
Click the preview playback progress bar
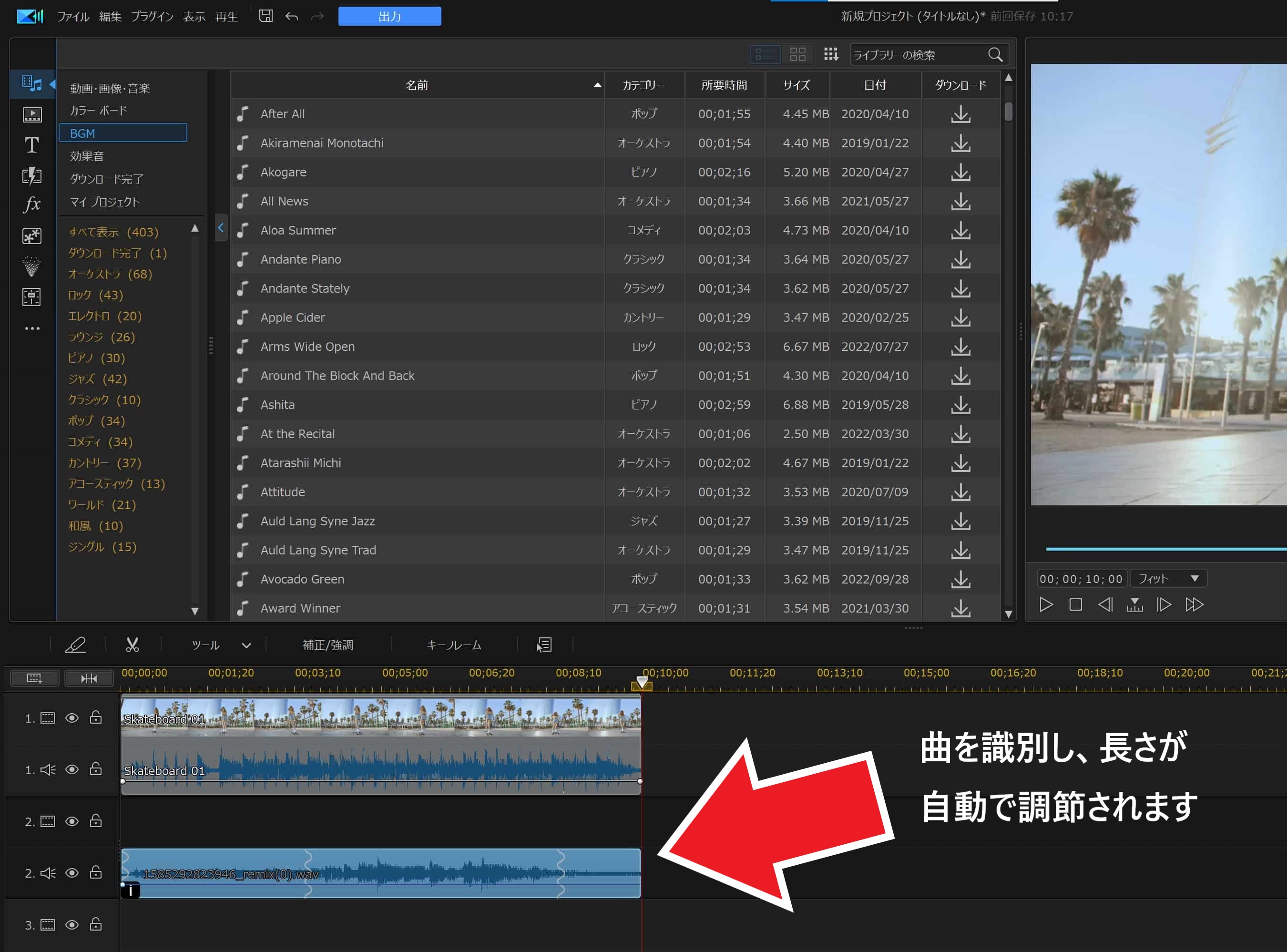[x=1164, y=549]
